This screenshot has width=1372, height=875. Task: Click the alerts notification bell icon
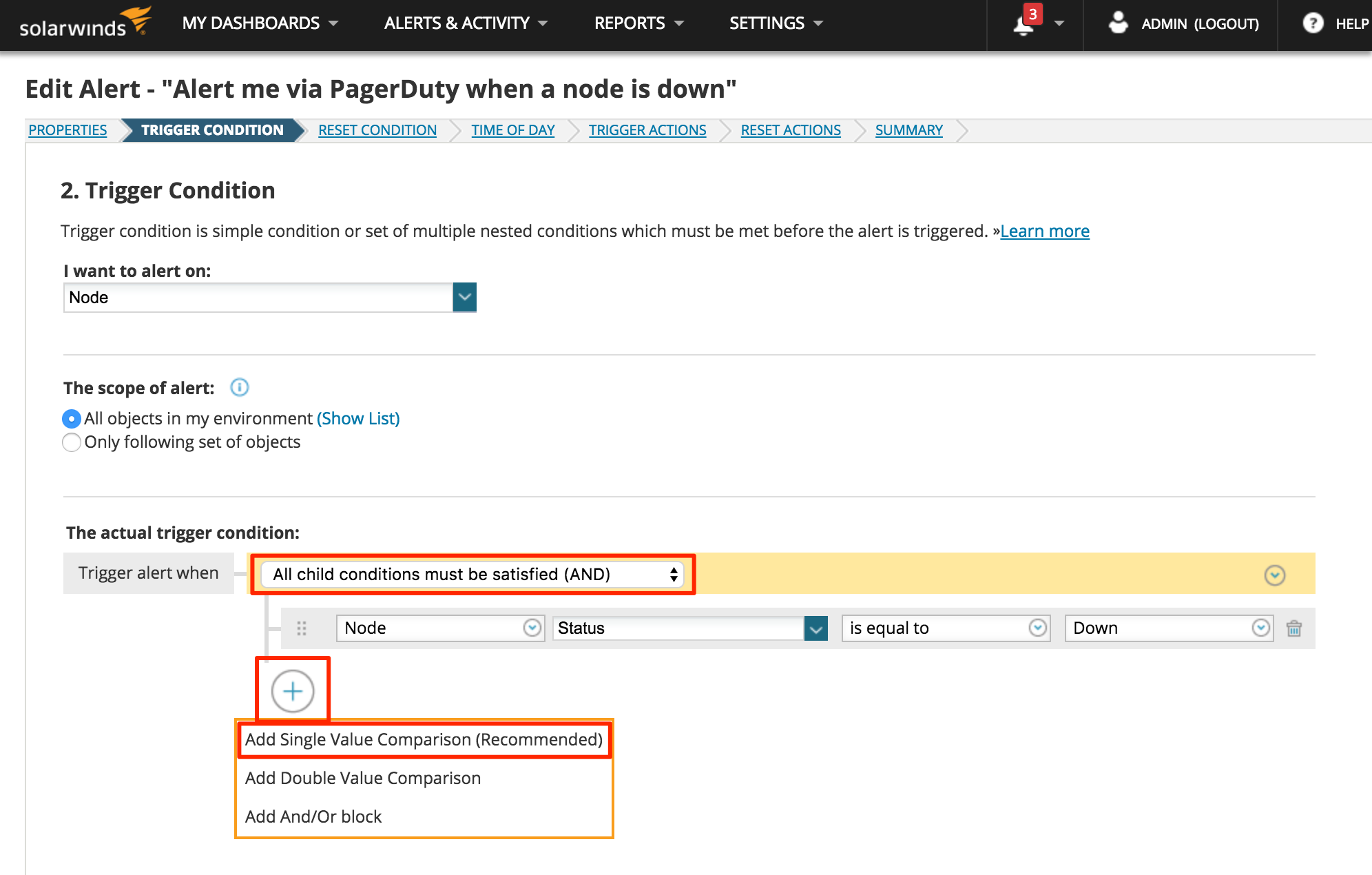click(x=1020, y=22)
